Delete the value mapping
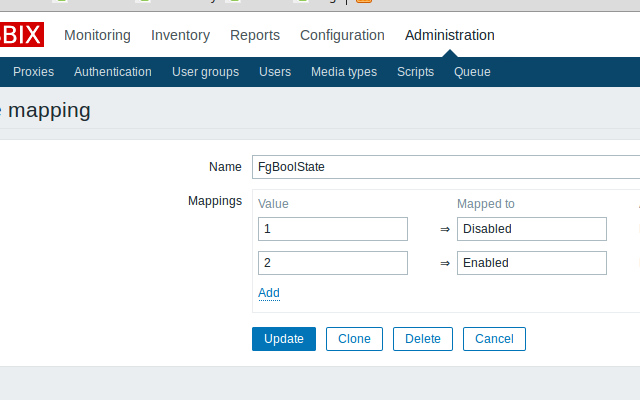 coord(422,339)
